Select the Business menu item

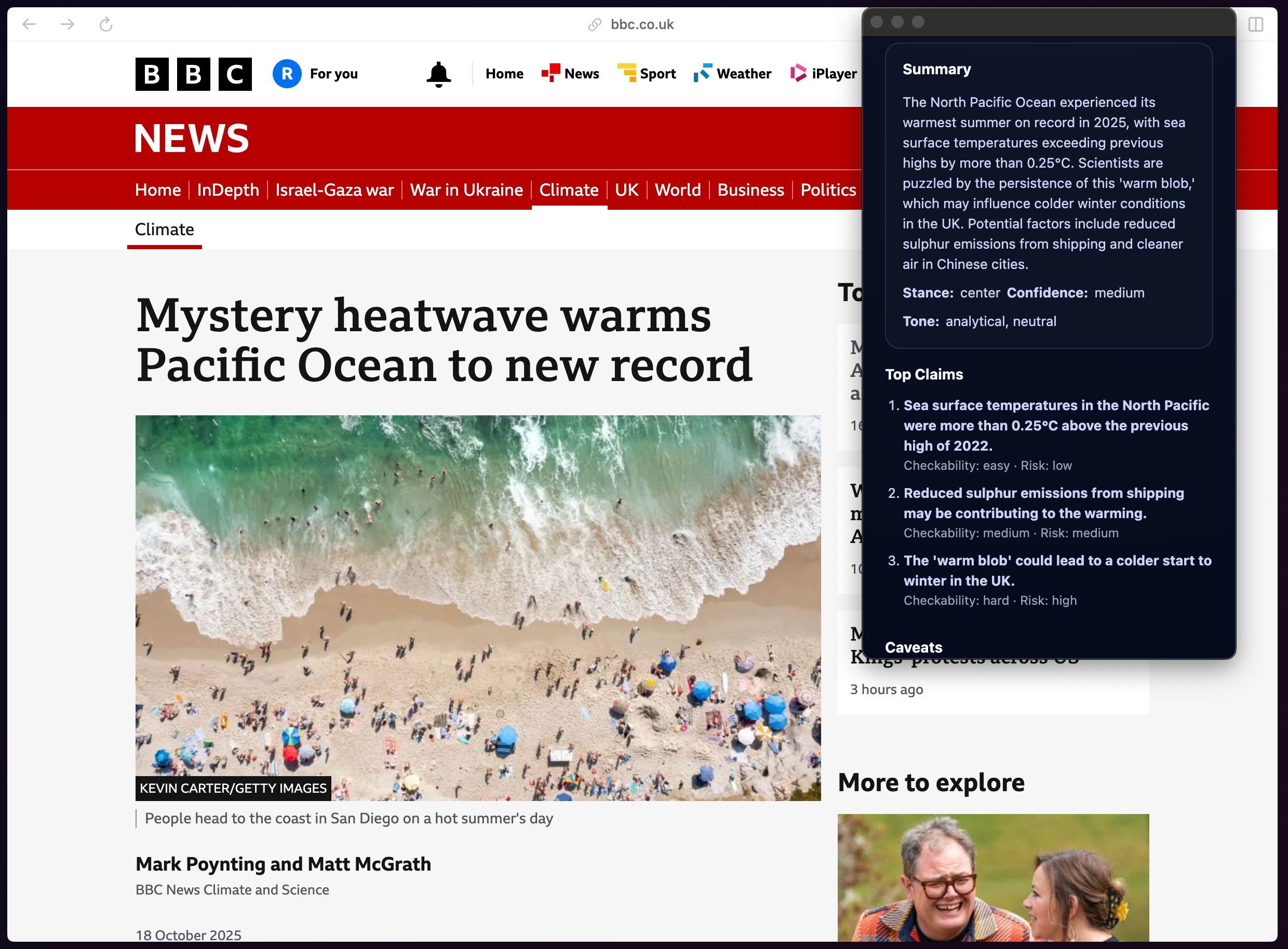(750, 189)
